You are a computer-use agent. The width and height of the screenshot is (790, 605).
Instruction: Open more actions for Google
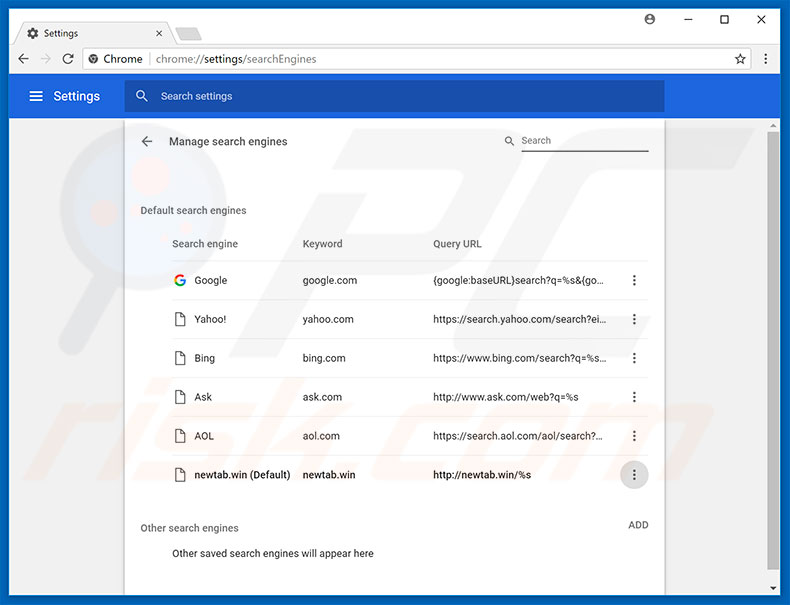coord(634,280)
